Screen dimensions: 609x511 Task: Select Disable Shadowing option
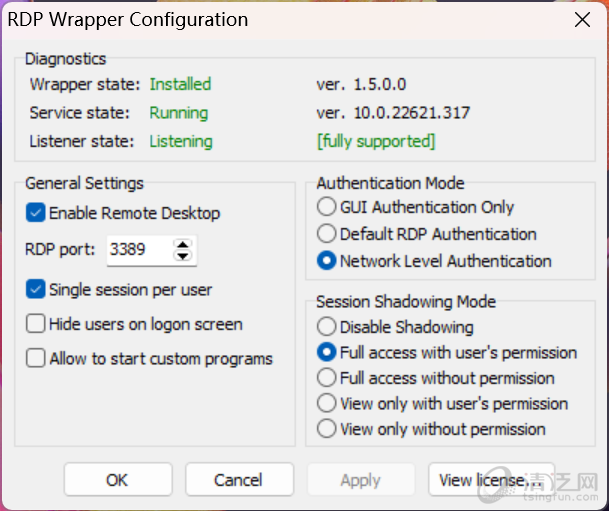(x=326, y=327)
